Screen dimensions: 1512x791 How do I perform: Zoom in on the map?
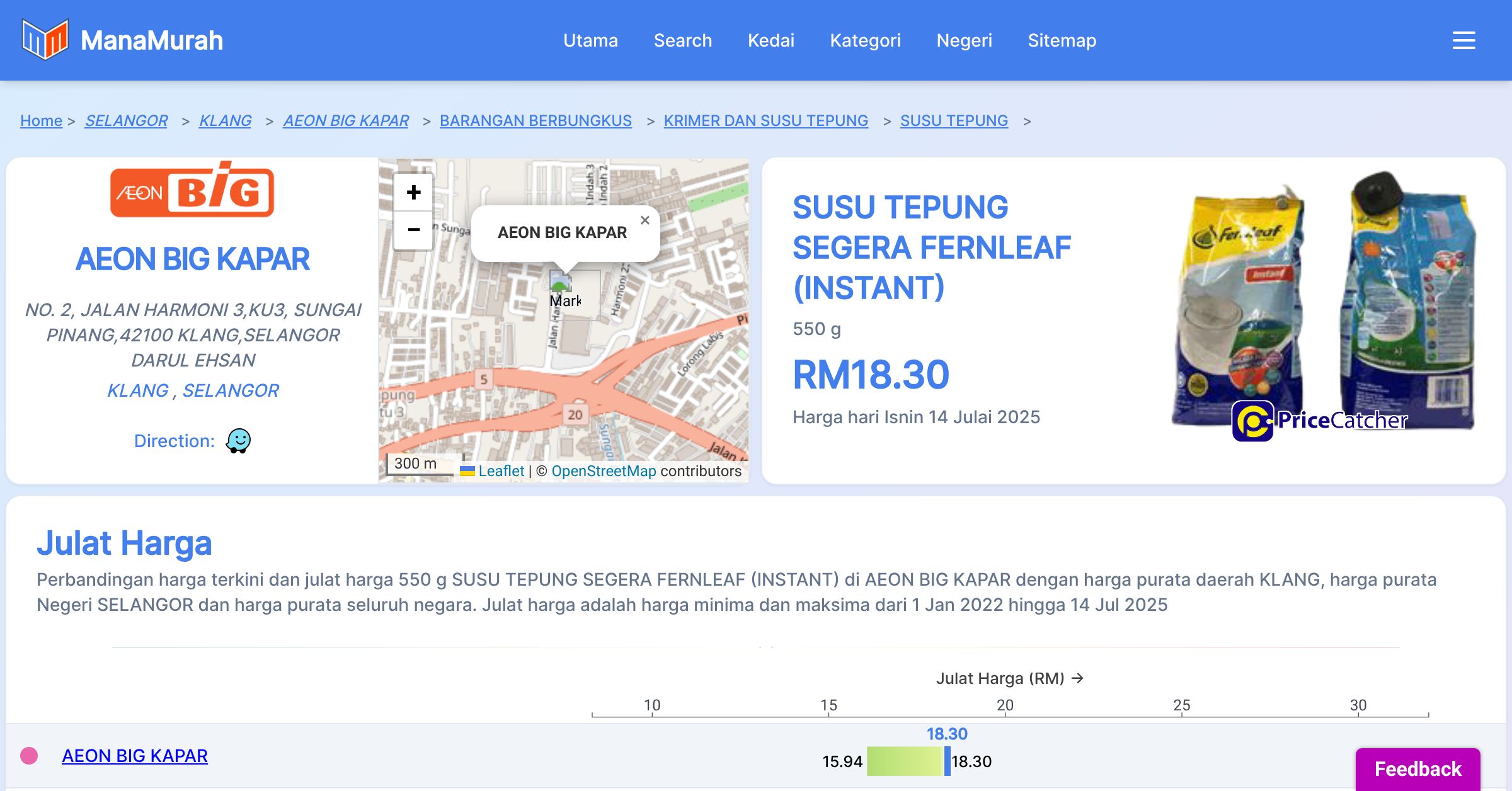click(413, 192)
